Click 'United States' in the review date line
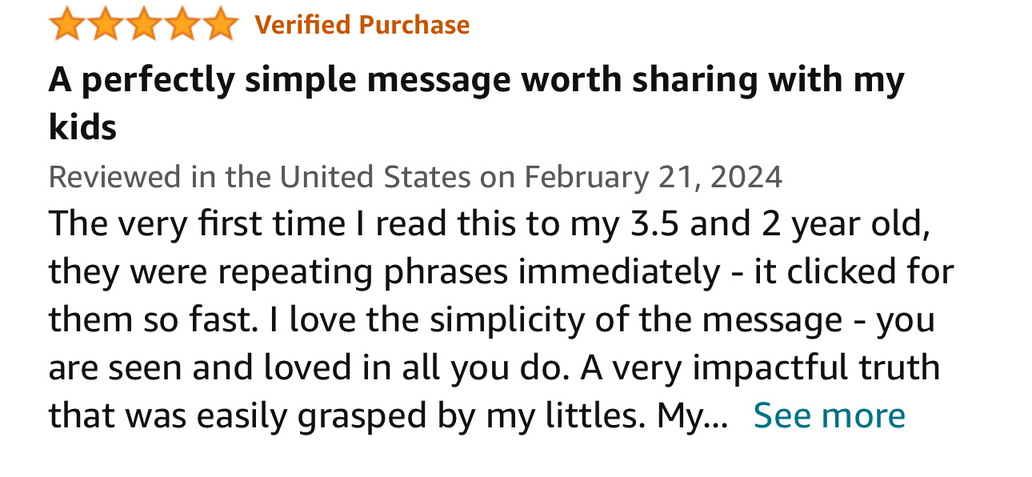The image size is (1032, 477). point(375,178)
